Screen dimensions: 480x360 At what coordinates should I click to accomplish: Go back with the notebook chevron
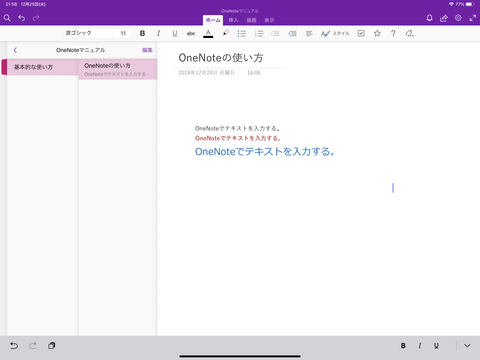pyautogui.click(x=15, y=50)
